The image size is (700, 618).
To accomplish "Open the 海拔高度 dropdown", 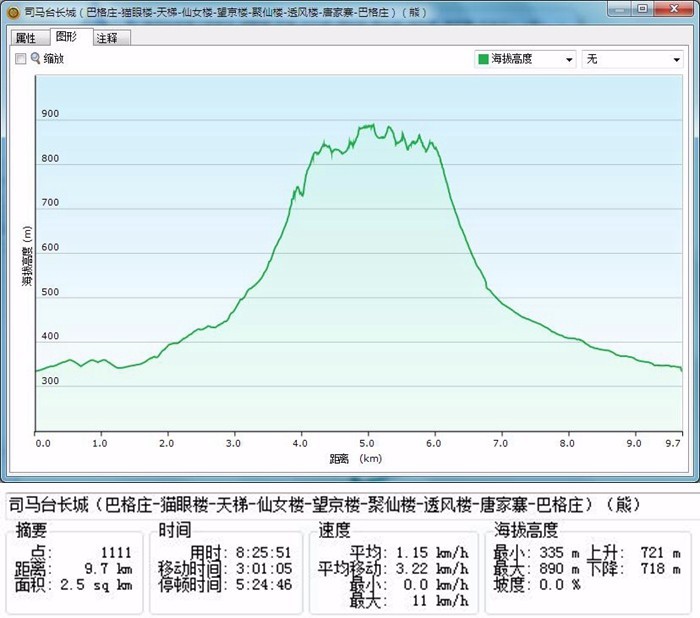I will click(x=525, y=59).
